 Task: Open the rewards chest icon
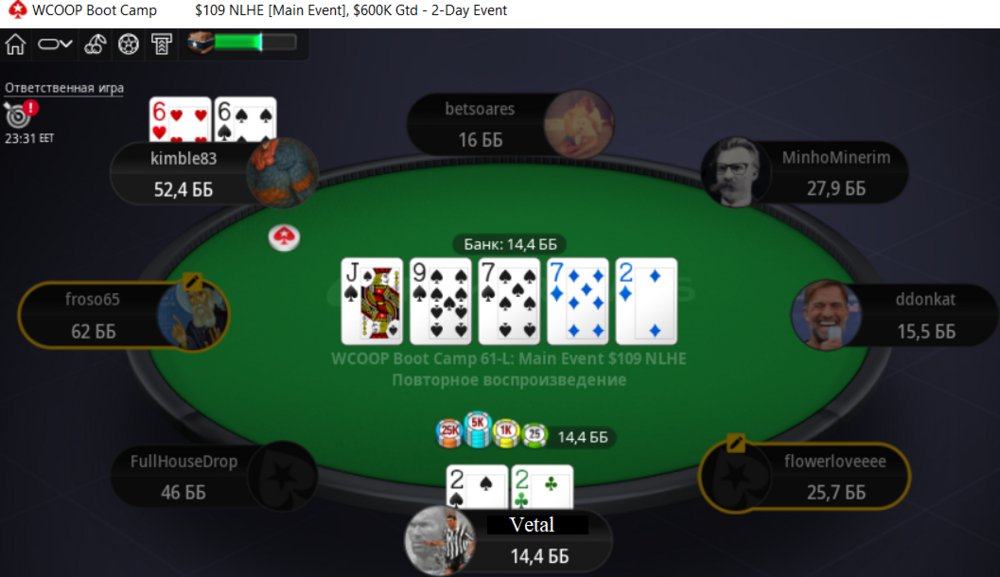200,43
